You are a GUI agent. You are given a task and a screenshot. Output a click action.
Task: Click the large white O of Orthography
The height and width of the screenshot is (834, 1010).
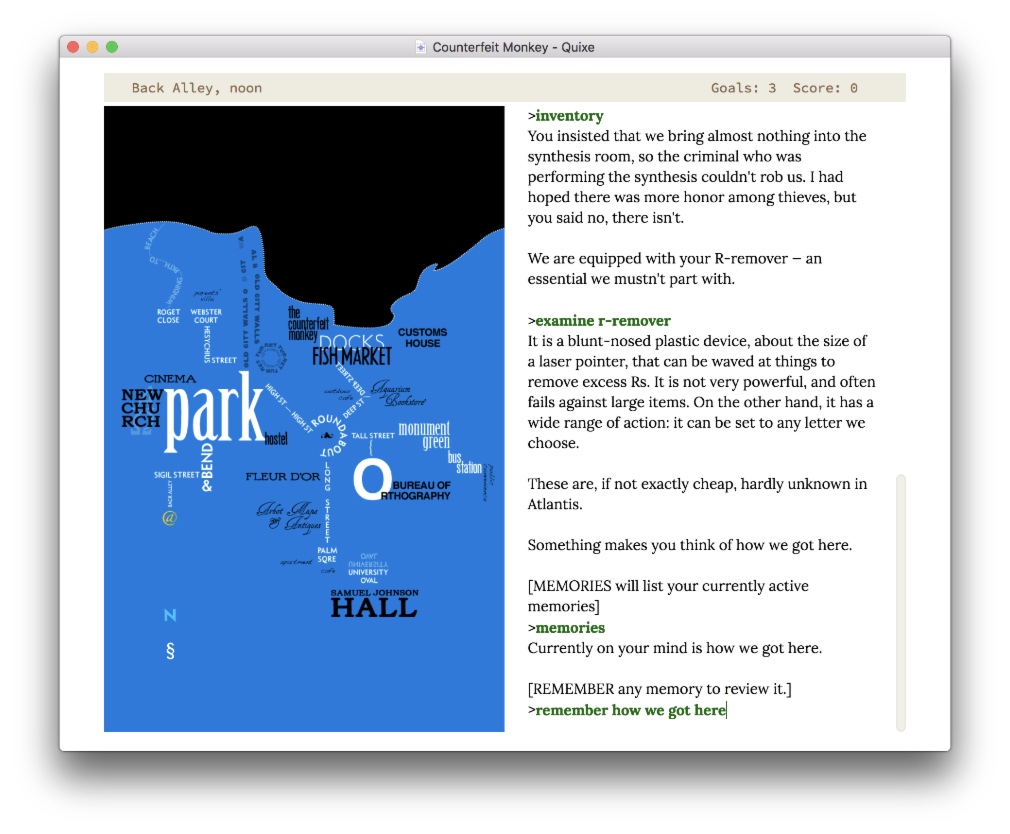coord(370,480)
